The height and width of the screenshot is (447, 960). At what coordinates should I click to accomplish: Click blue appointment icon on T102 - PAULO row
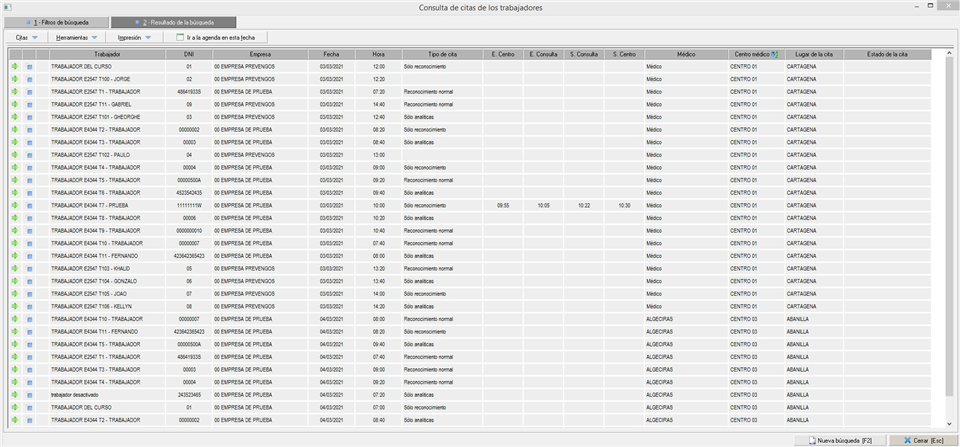pyautogui.click(x=29, y=155)
